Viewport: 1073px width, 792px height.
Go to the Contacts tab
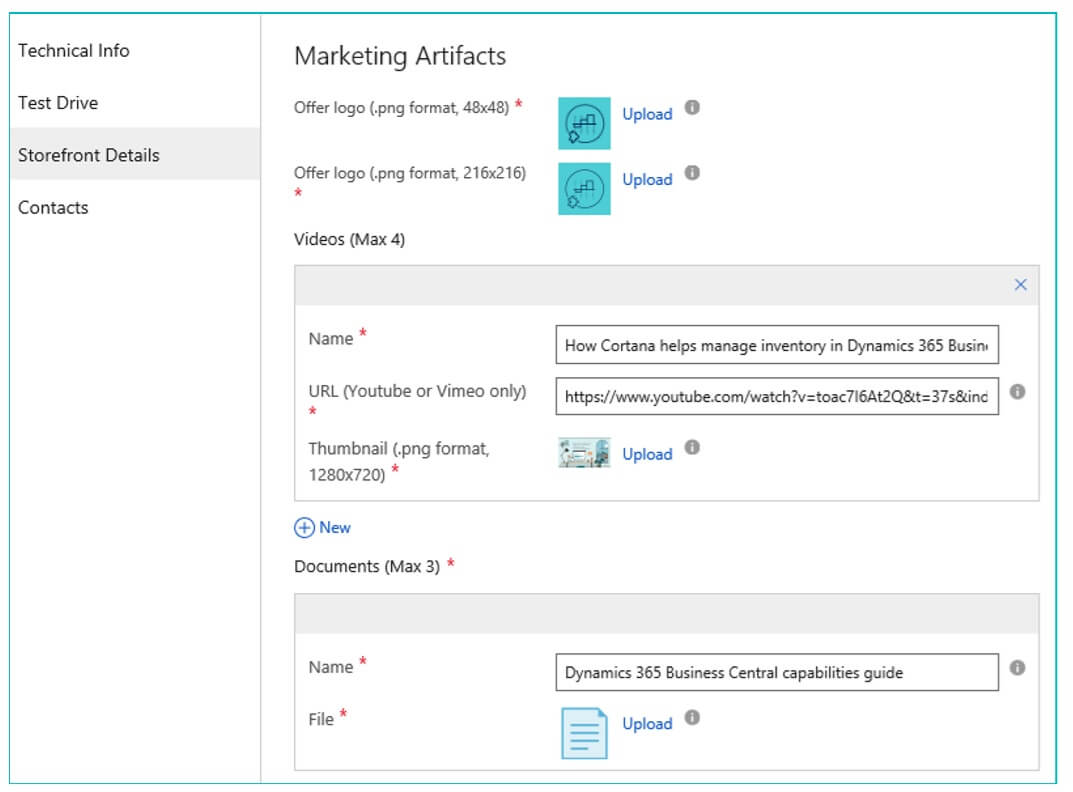(53, 207)
